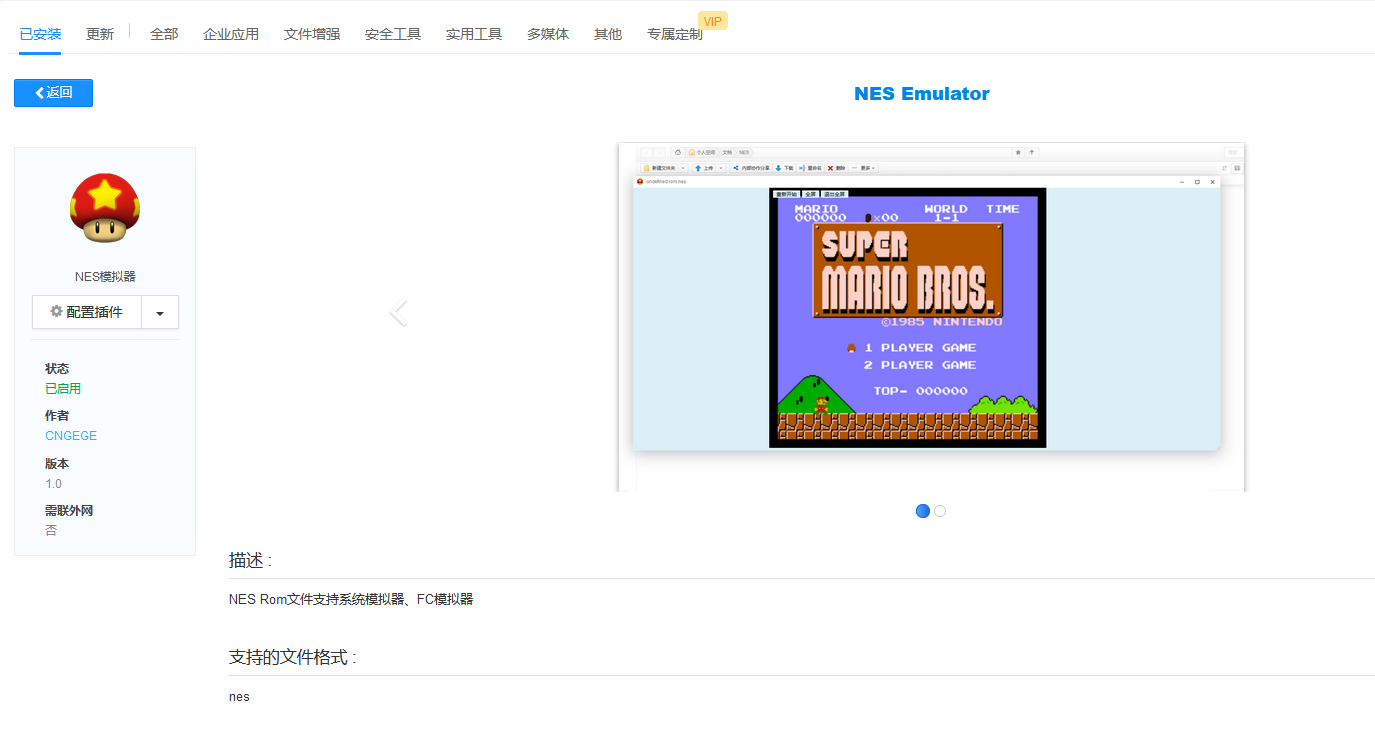Go to previous screenshot with left arrow
The image size is (1375, 745).
tap(398, 313)
